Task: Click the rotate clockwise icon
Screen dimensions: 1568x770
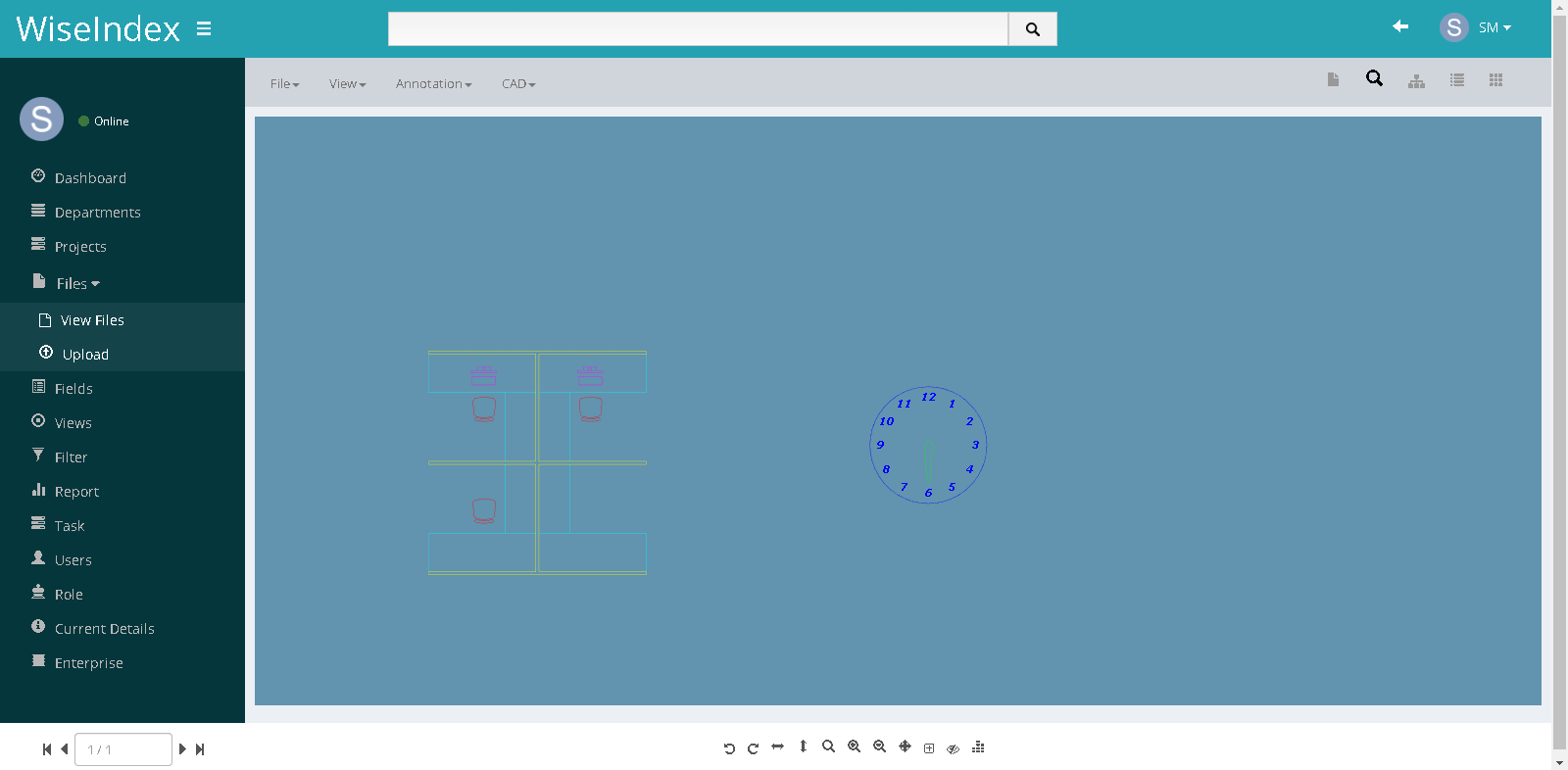Action: point(753,748)
